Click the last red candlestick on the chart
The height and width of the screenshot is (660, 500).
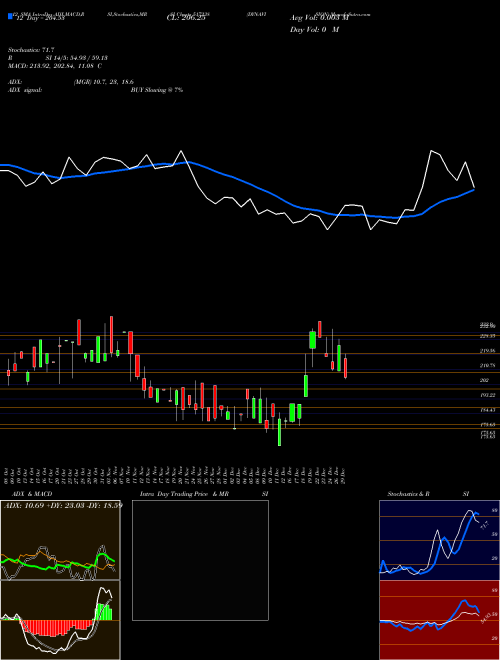[346, 368]
